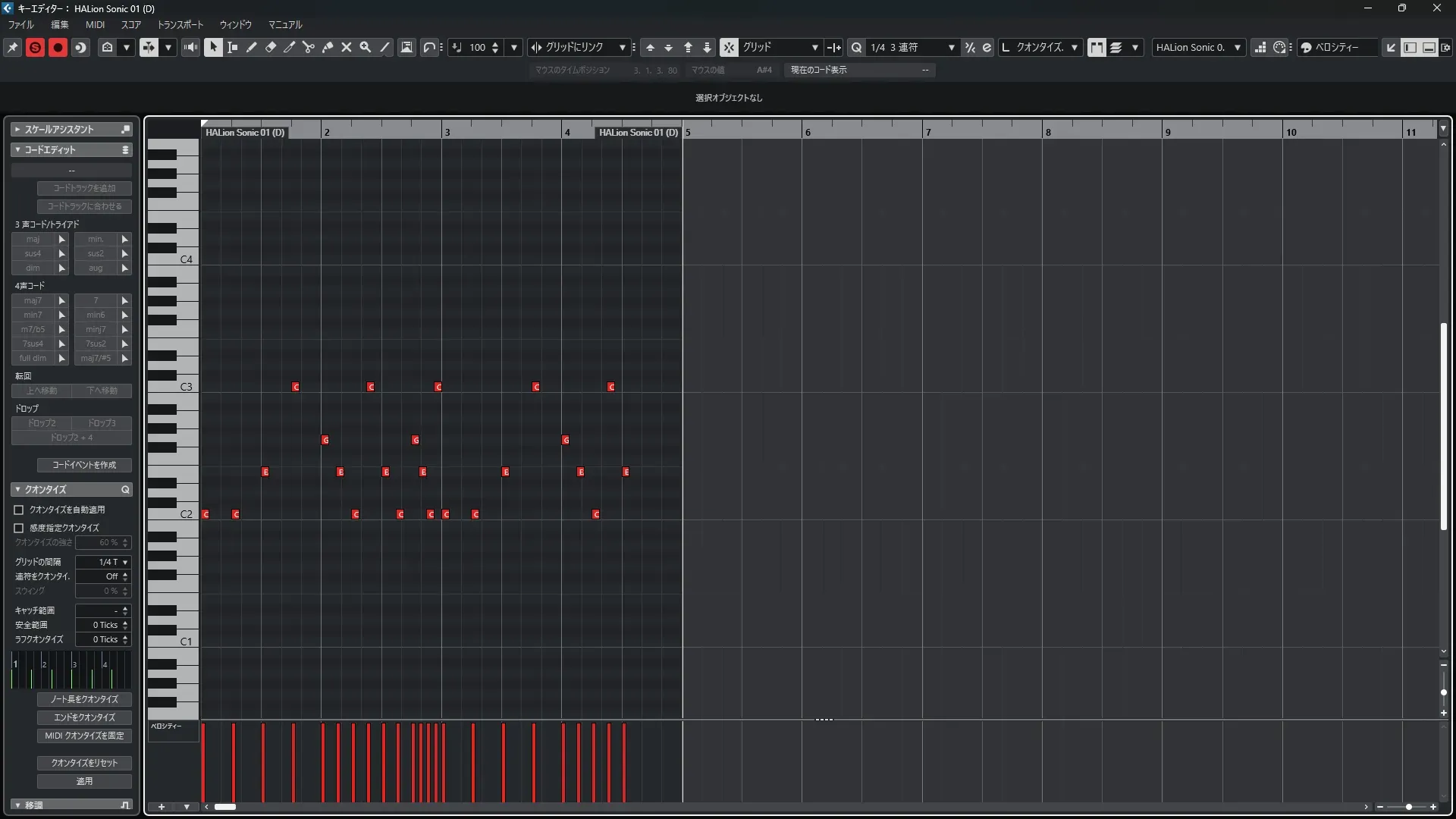
Task: Select the Zoom magnifier tool
Action: tap(366, 47)
